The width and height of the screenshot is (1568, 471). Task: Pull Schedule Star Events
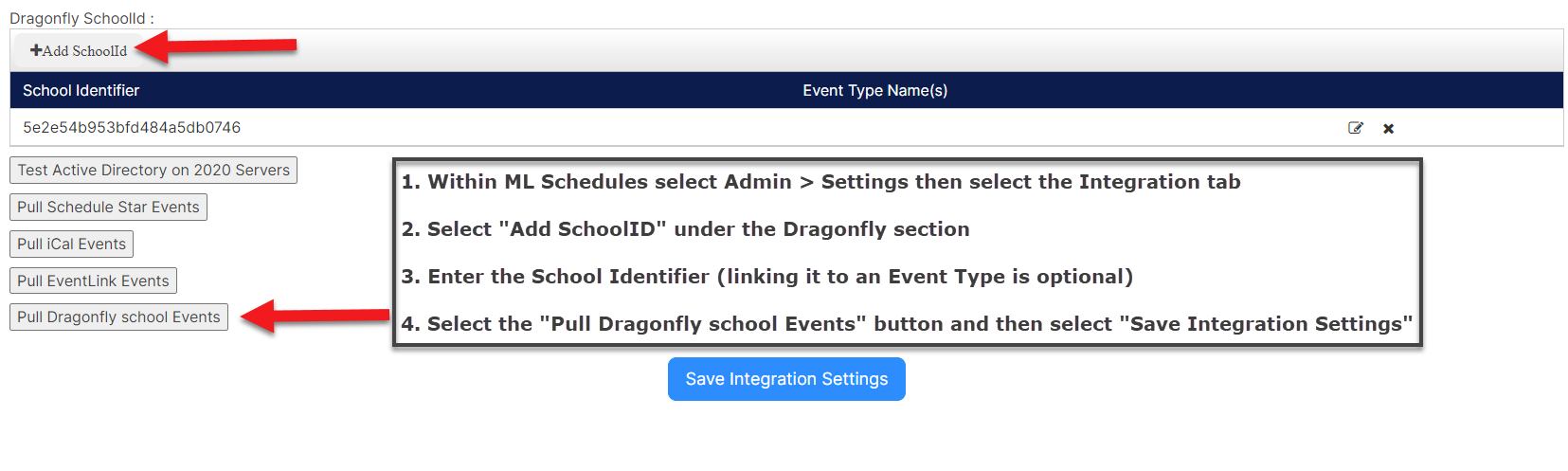108,208
